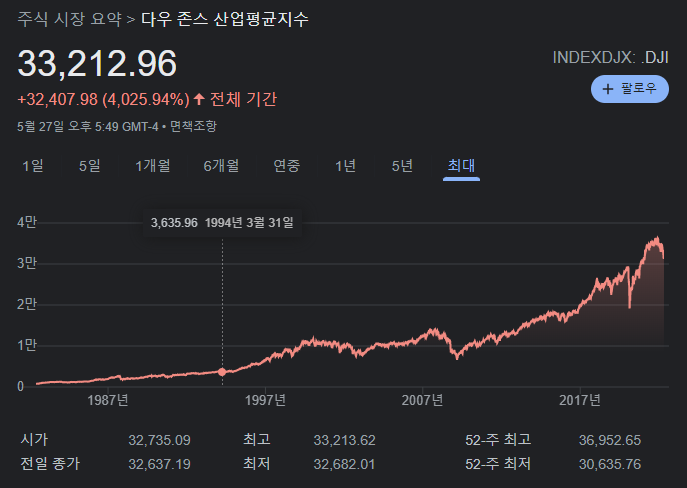Viewport: 687px width, 488px height.
Task: Click the 전일 종가 label
Action: click(x=50, y=464)
